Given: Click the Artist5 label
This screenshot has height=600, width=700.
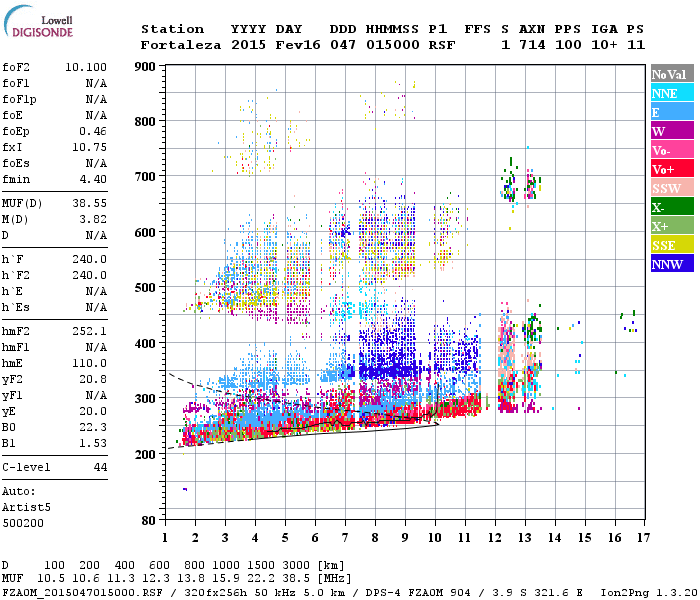Looking at the screenshot, I should pyautogui.click(x=26, y=508).
